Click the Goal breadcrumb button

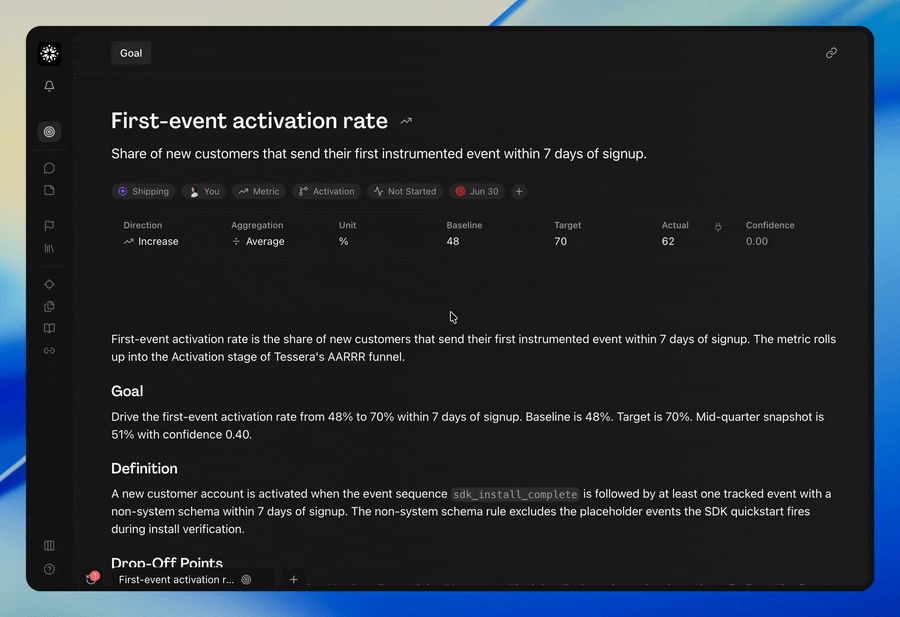click(131, 53)
